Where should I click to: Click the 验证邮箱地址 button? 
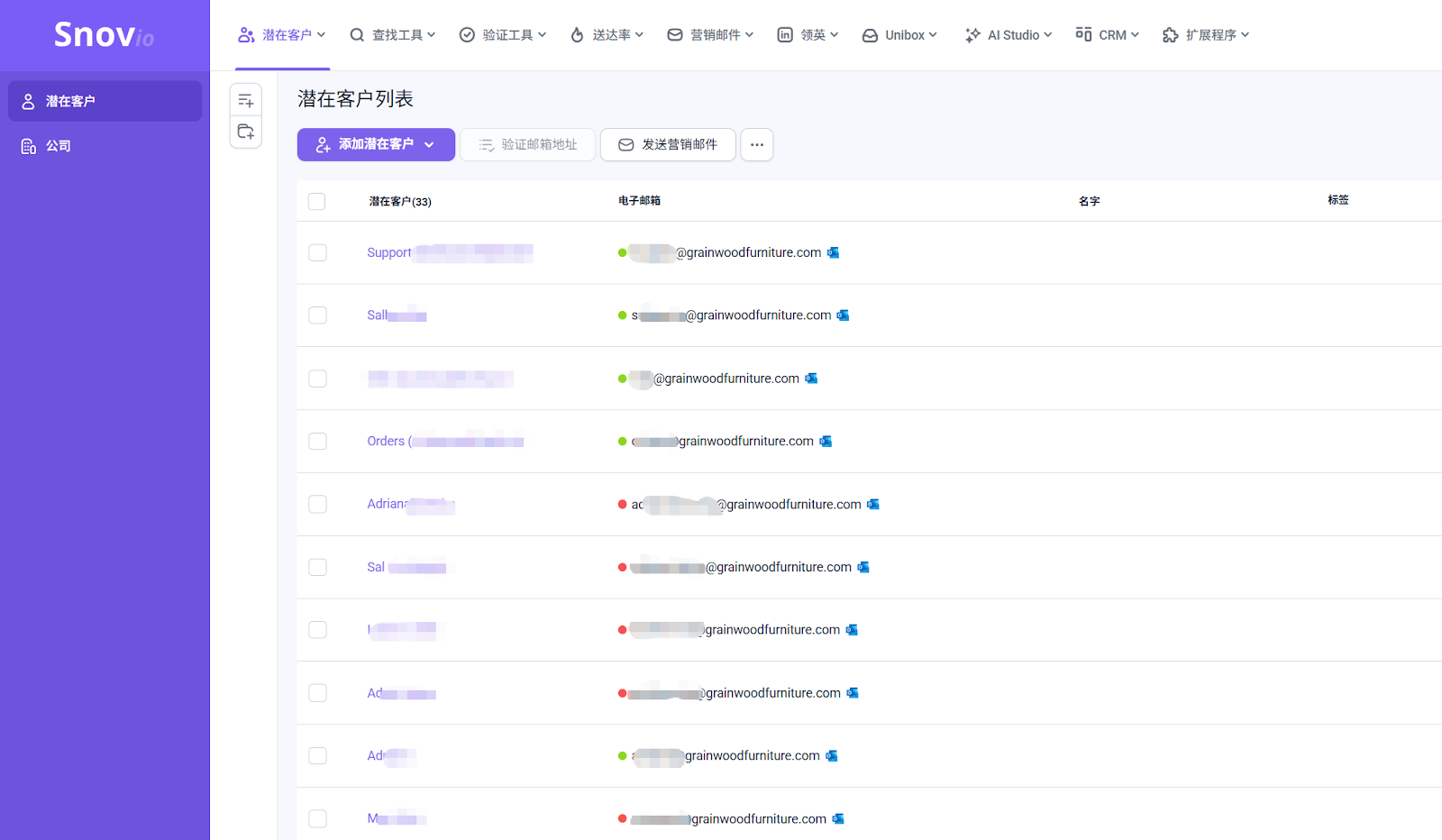(526, 144)
